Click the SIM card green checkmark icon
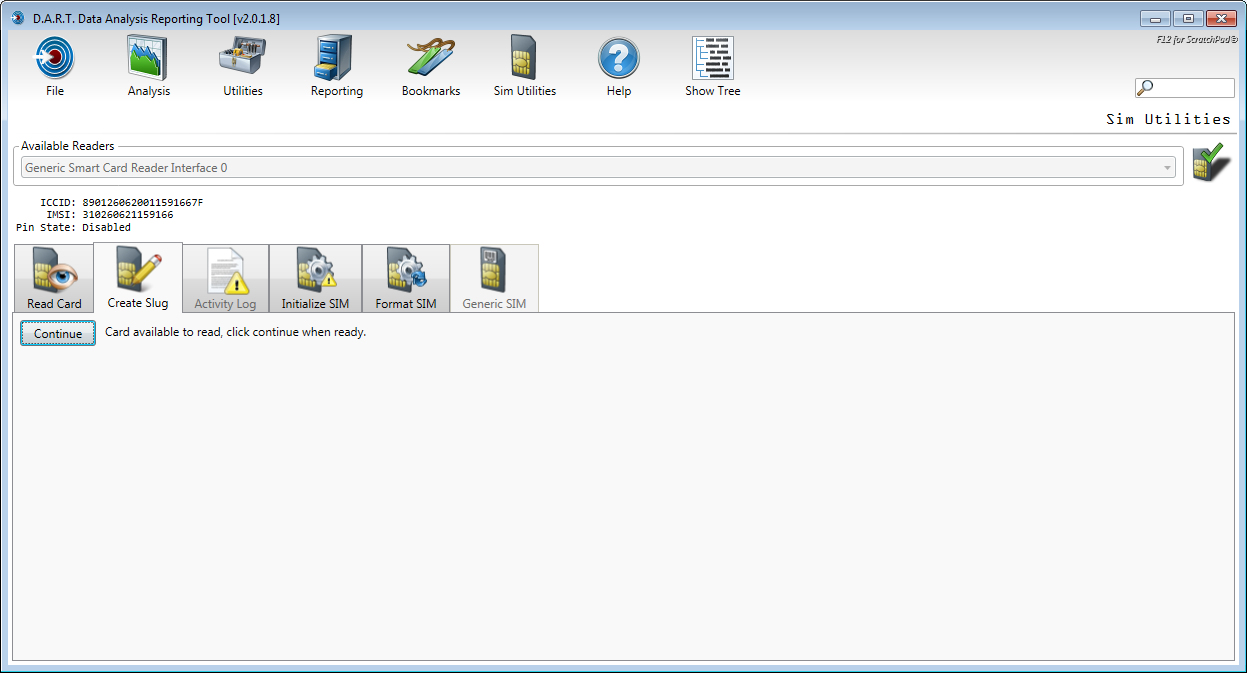Viewport: 1247px width, 673px height. tap(1212, 163)
